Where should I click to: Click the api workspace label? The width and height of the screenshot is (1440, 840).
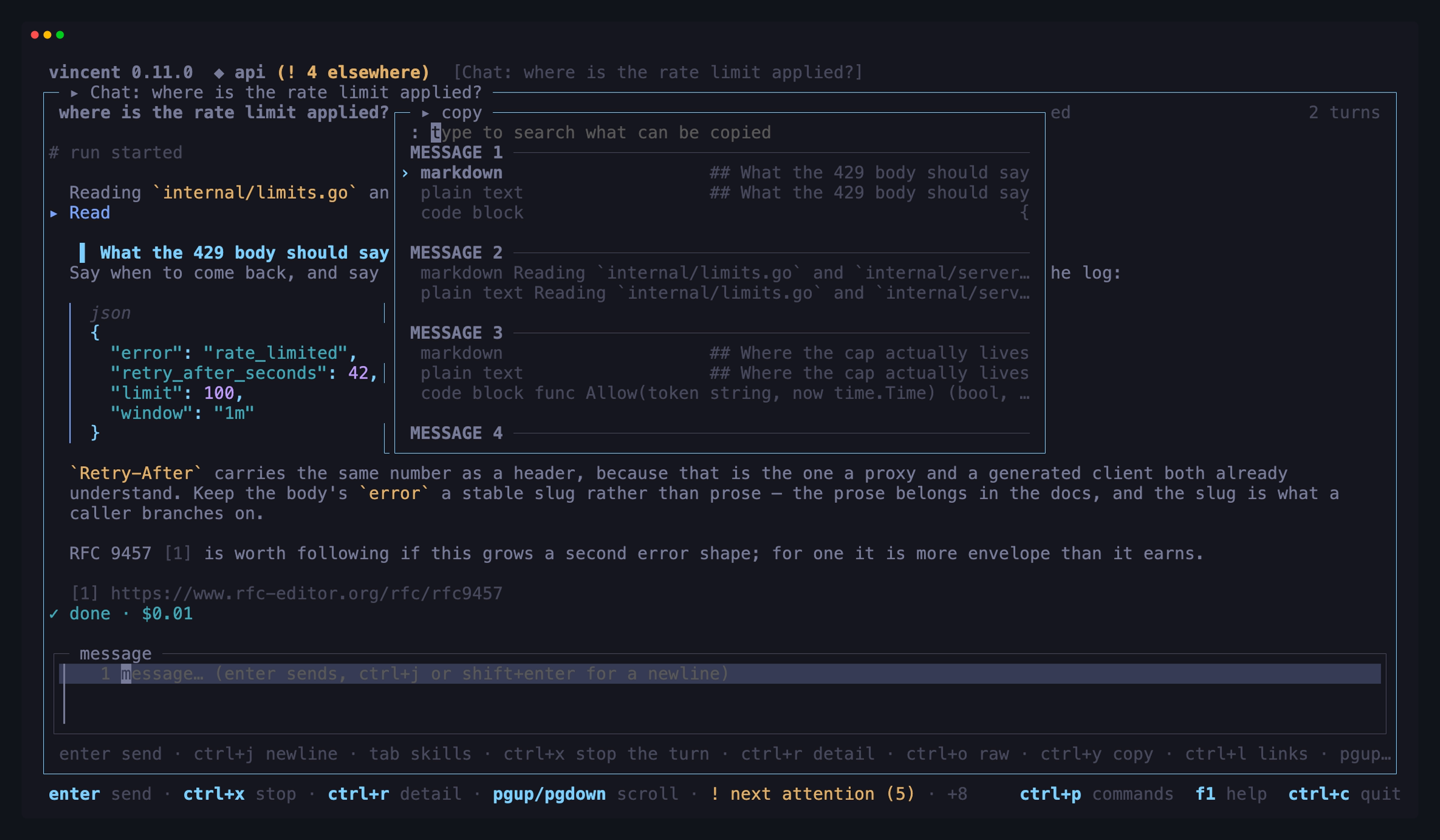250,73
